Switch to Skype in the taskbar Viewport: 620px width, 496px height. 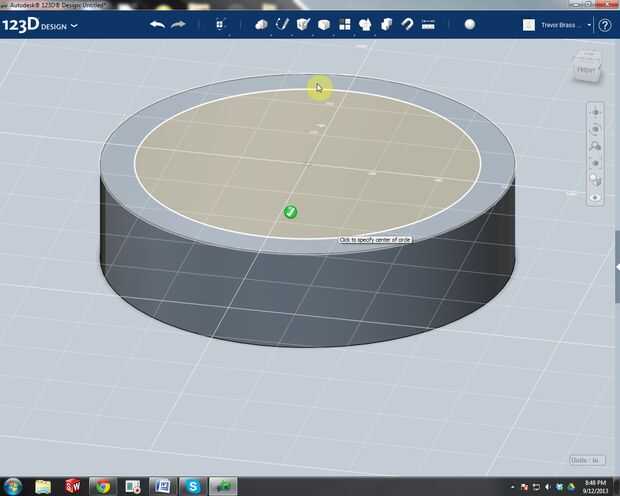tap(193, 487)
